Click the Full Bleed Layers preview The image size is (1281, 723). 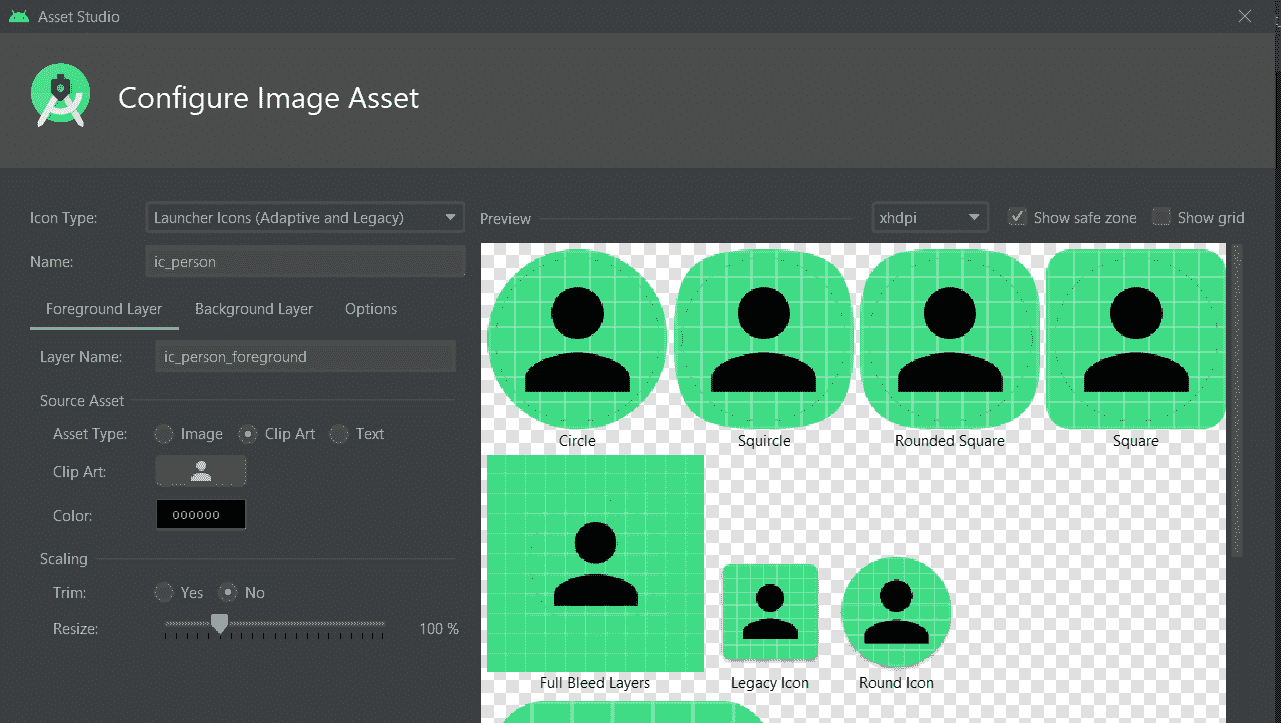click(595, 563)
